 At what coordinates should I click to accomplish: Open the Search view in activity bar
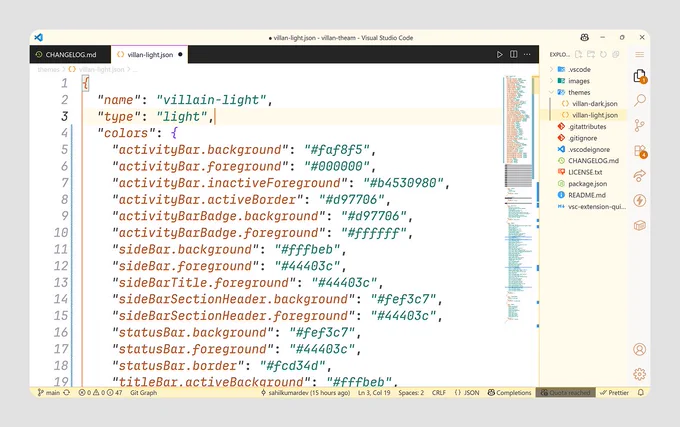click(640, 100)
